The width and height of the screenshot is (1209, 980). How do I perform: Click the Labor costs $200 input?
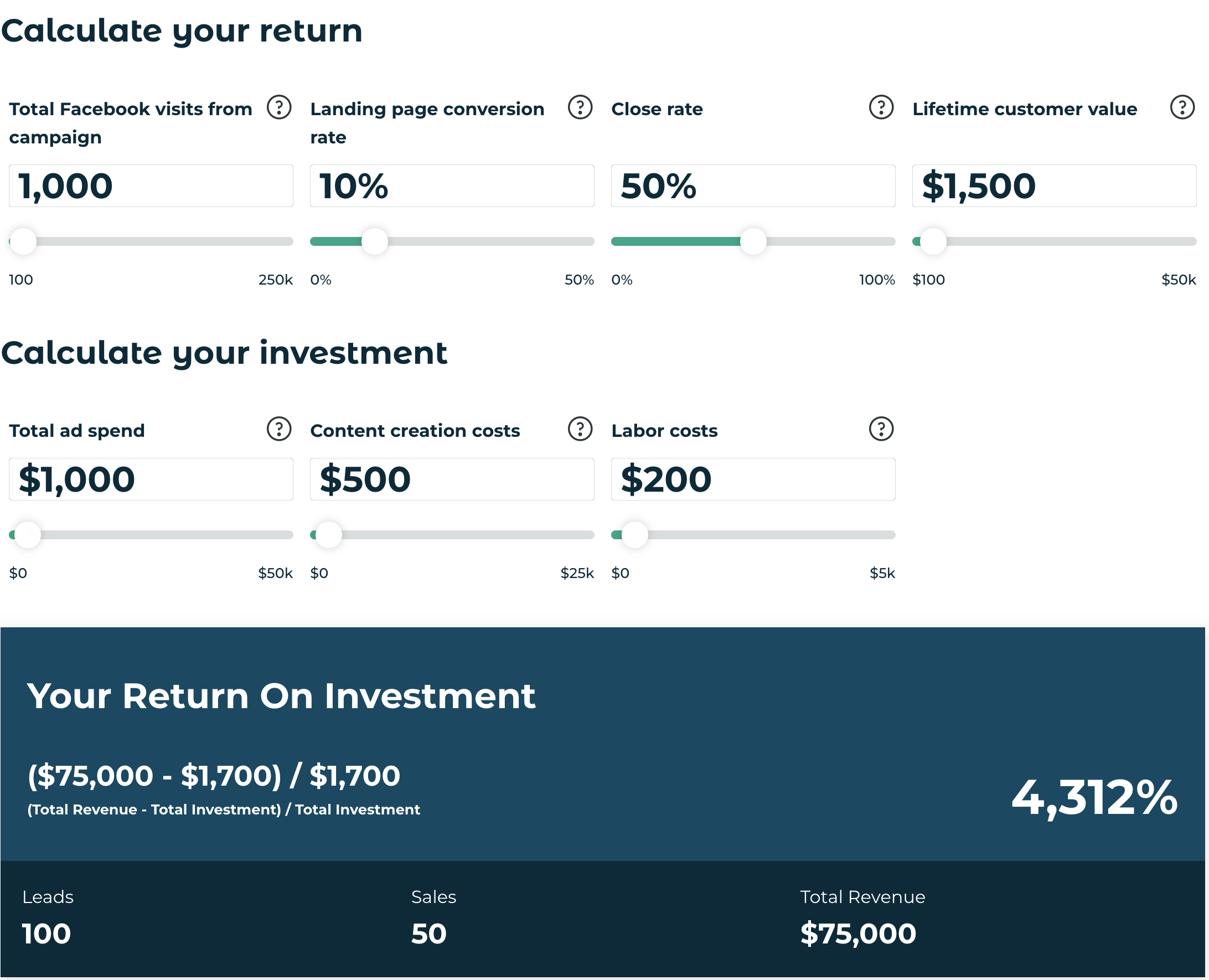click(753, 480)
